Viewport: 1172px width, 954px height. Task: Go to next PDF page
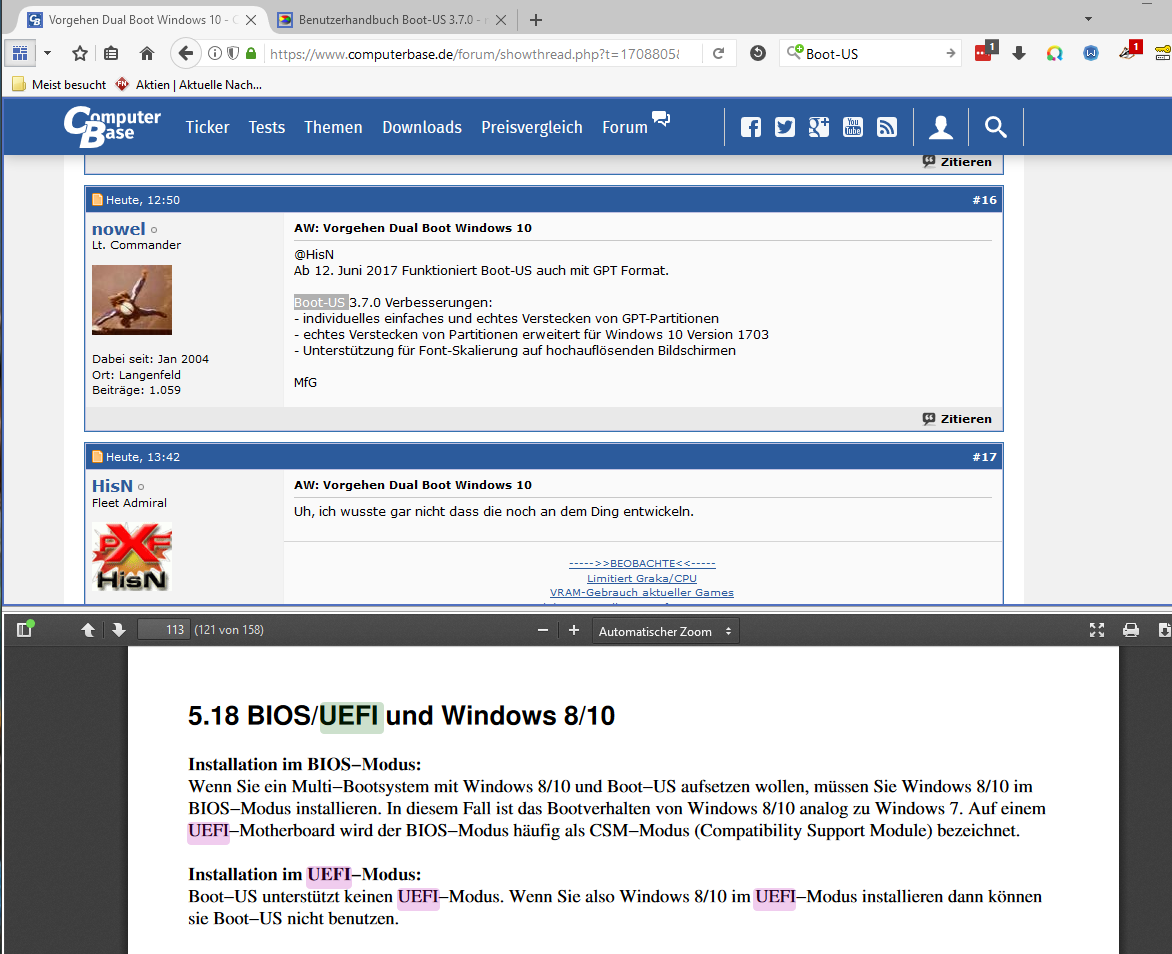tap(118, 630)
